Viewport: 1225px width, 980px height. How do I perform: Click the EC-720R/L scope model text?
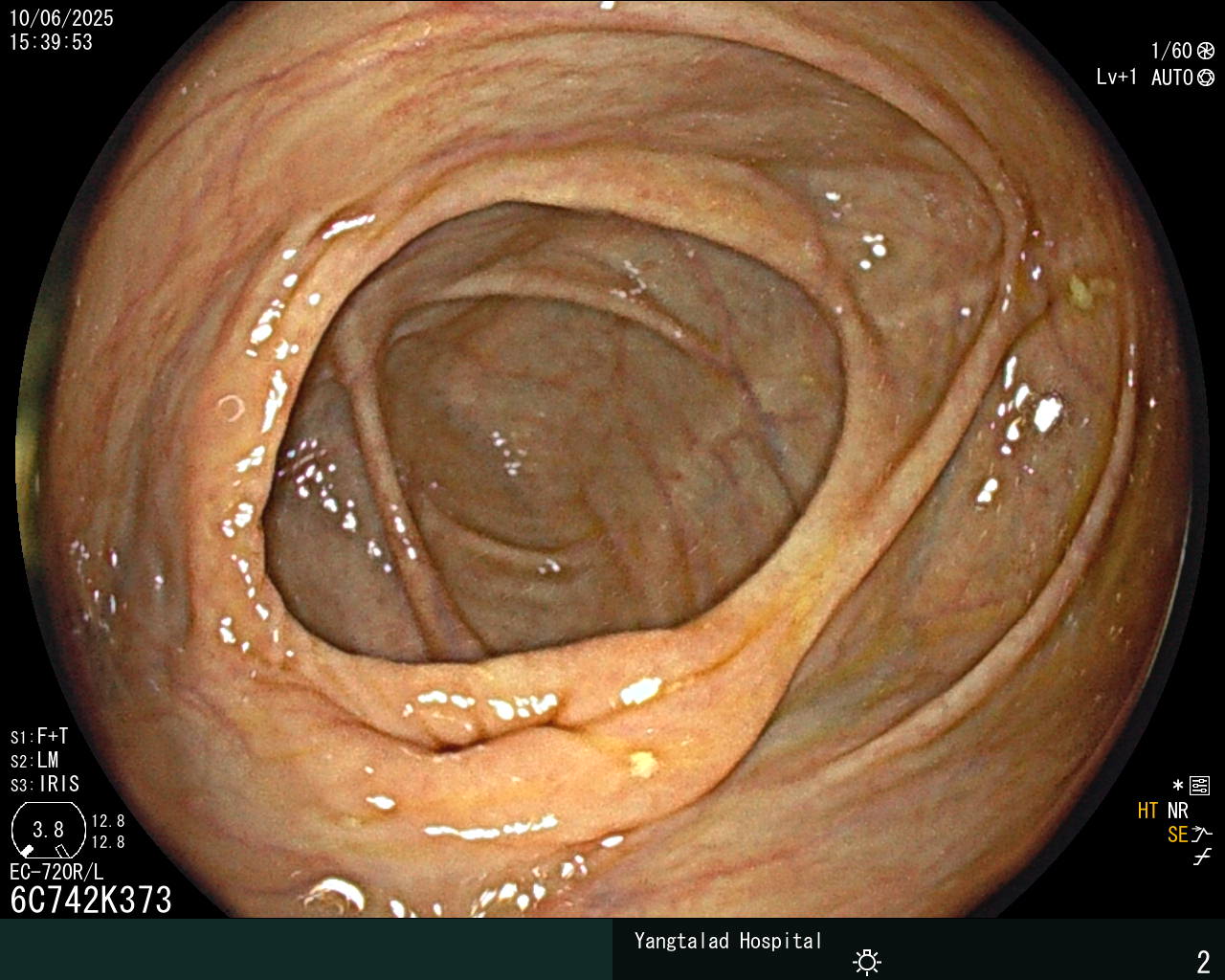pos(56,872)
